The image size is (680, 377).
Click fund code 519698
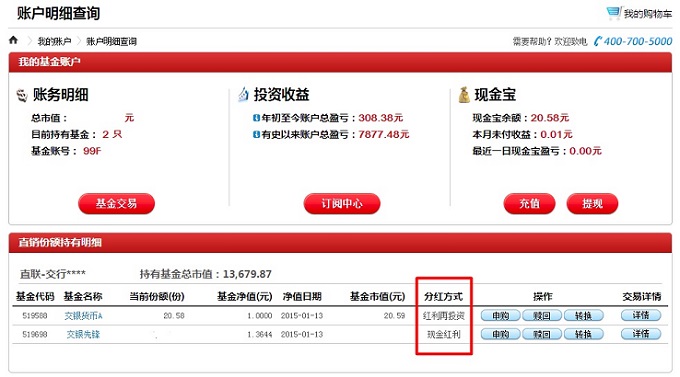click(x=35, y=334)
